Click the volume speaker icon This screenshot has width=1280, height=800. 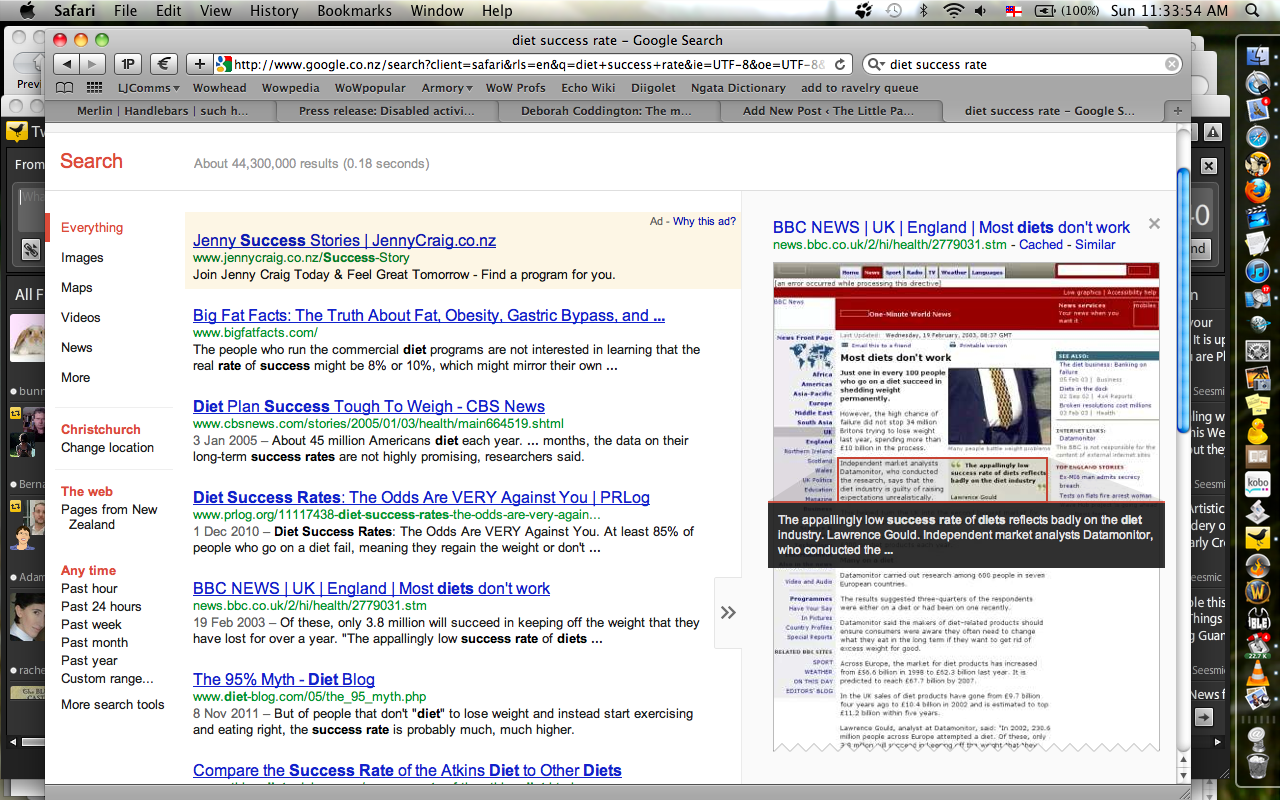[x=981, y=11]
